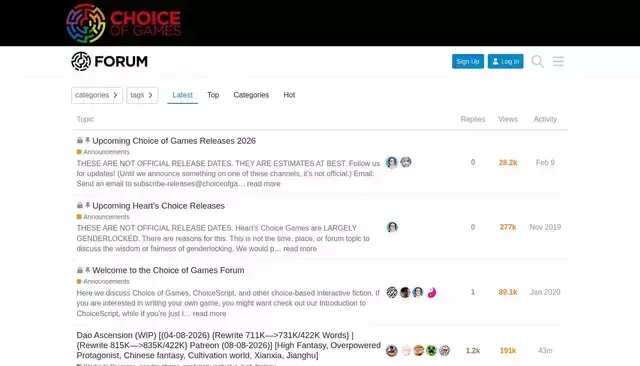Viewport: 640px width, 366px height.
Task: Open the Dao Ascension (WIP) topic
Action: 229,345
